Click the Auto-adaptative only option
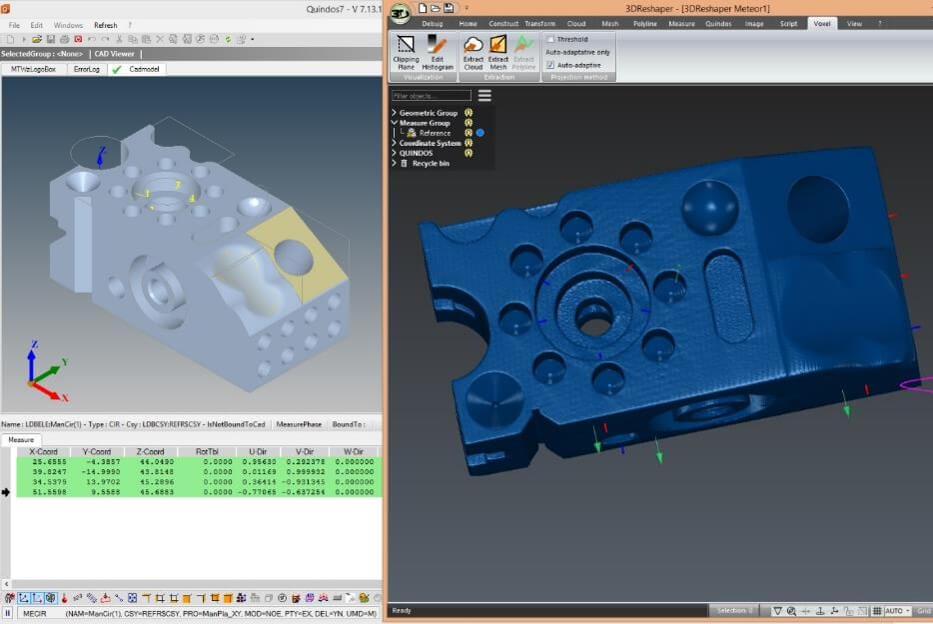The image size is (933, 624). (578, 52)
